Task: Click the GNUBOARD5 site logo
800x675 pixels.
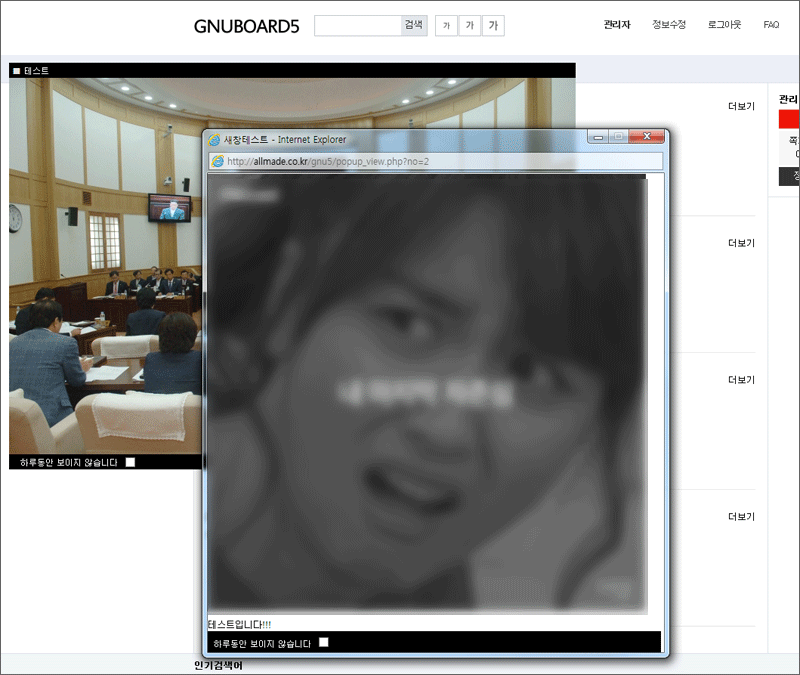Action: point(246,26)
